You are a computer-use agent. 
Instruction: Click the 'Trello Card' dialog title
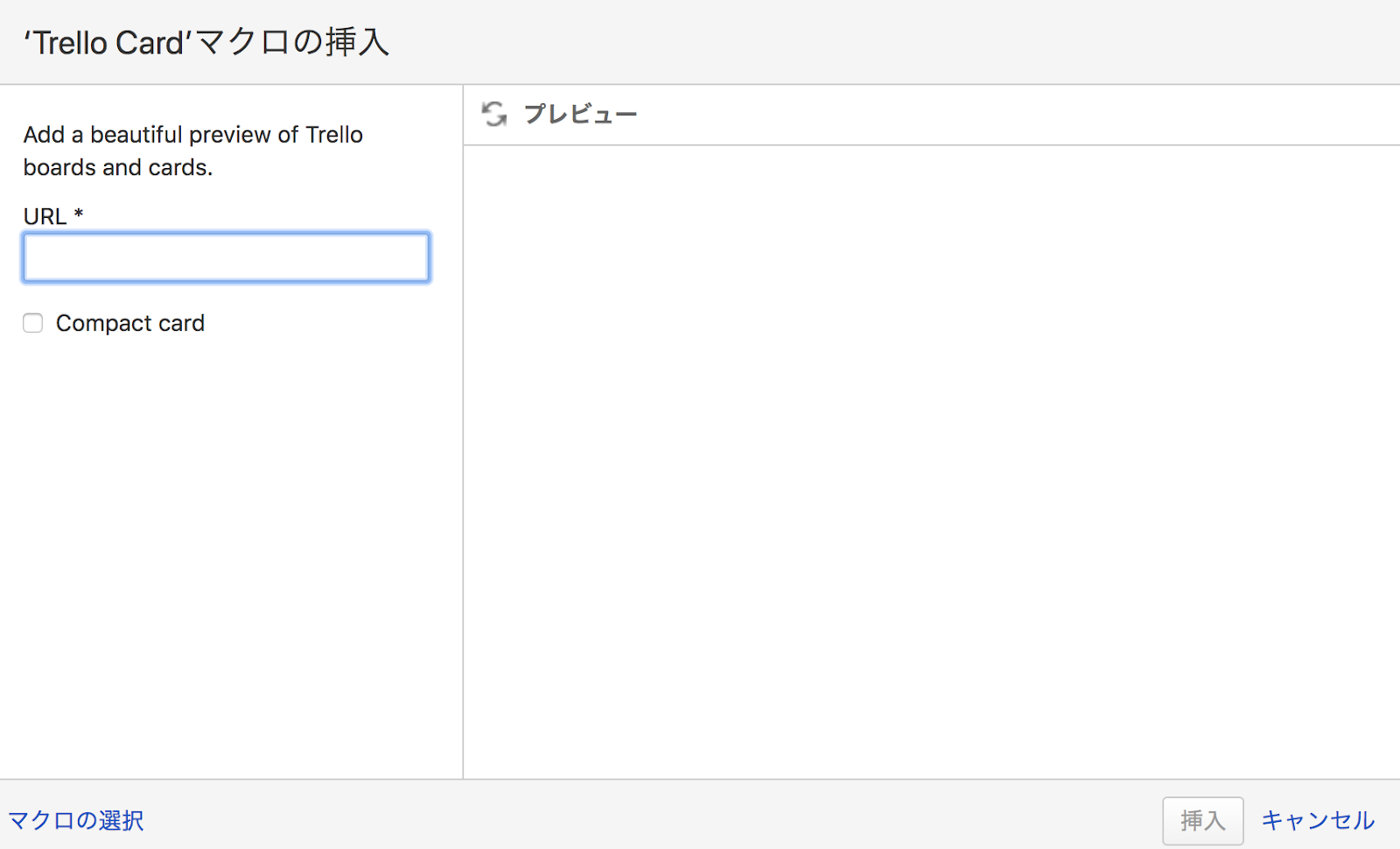[206, 42]
